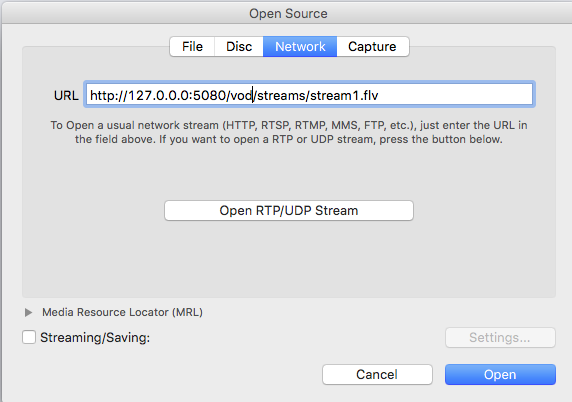Enable the Streaming/Saving checkbox
572x402 pixels.
click(29, 337)
